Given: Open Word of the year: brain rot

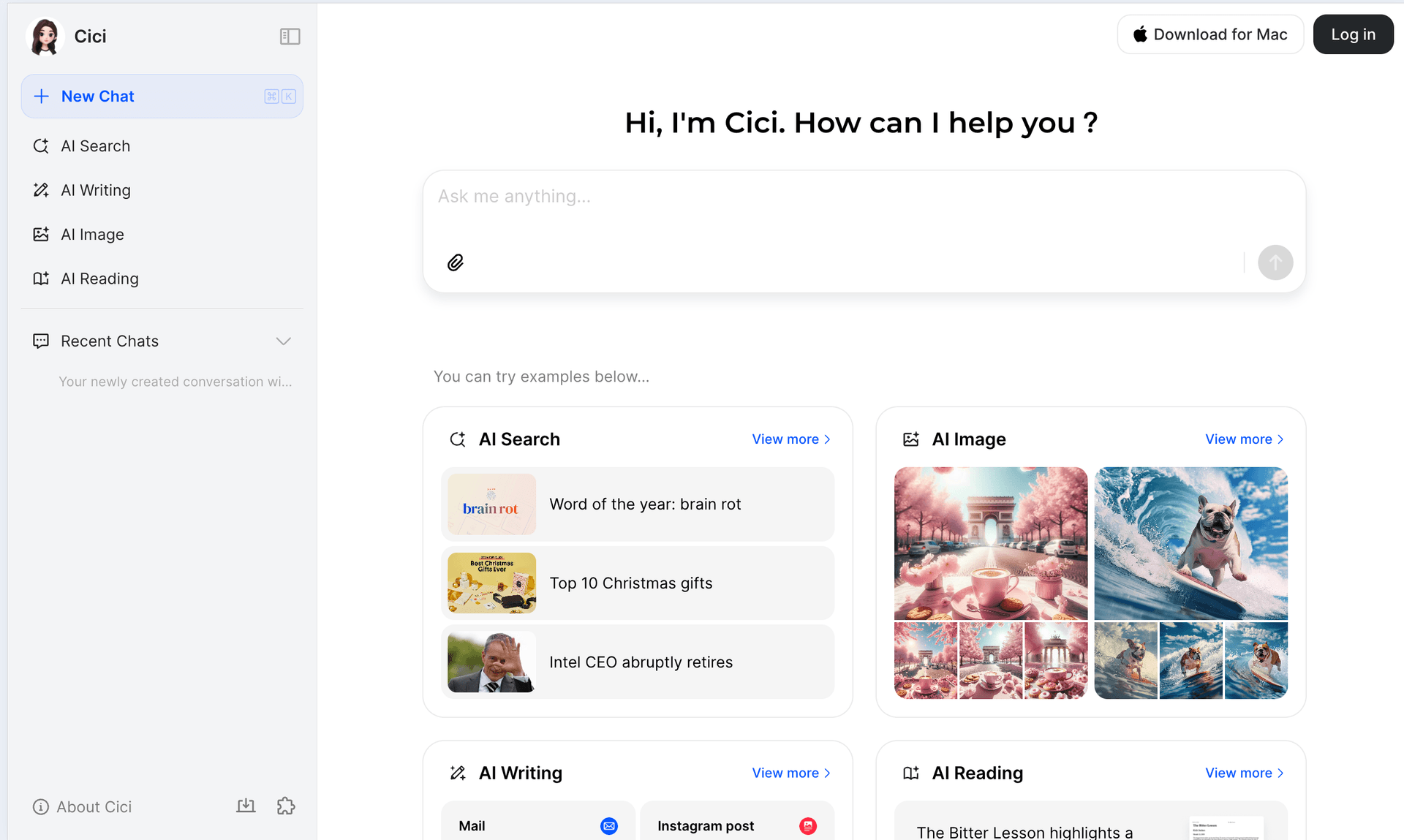Looking at the screenshot, I should [x=638, y=504].
